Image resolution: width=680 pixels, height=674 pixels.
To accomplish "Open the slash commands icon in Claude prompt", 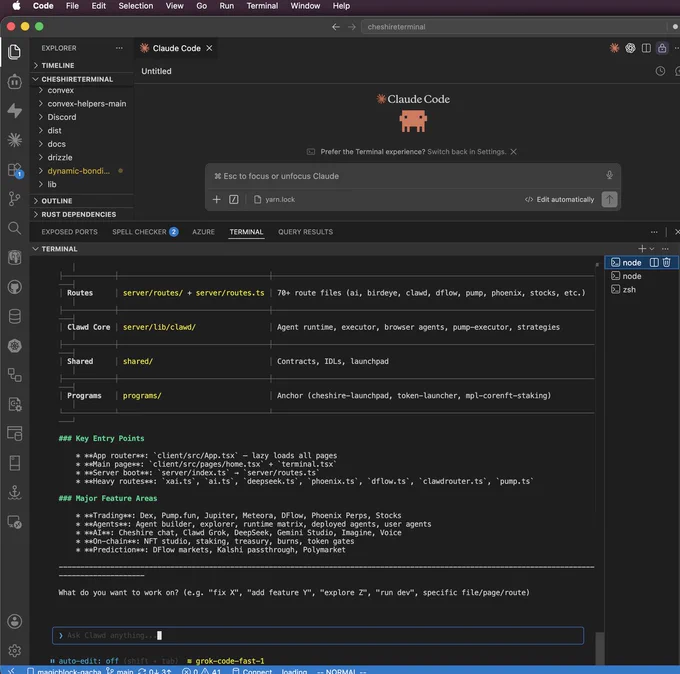I will 233,200.
